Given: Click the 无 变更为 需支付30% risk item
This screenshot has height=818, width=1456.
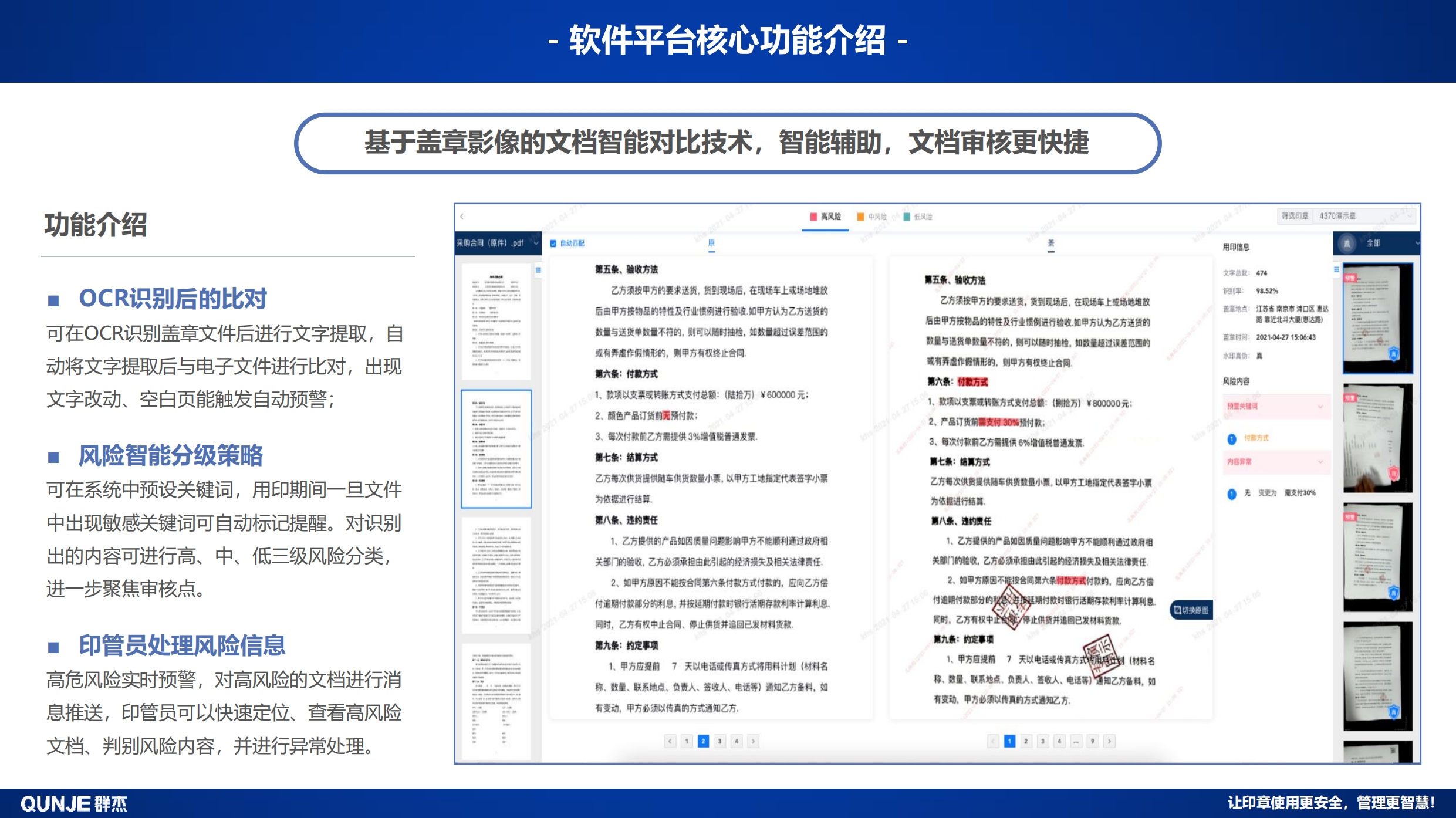Looking at the screenshot, I should tap(1279, 493).
